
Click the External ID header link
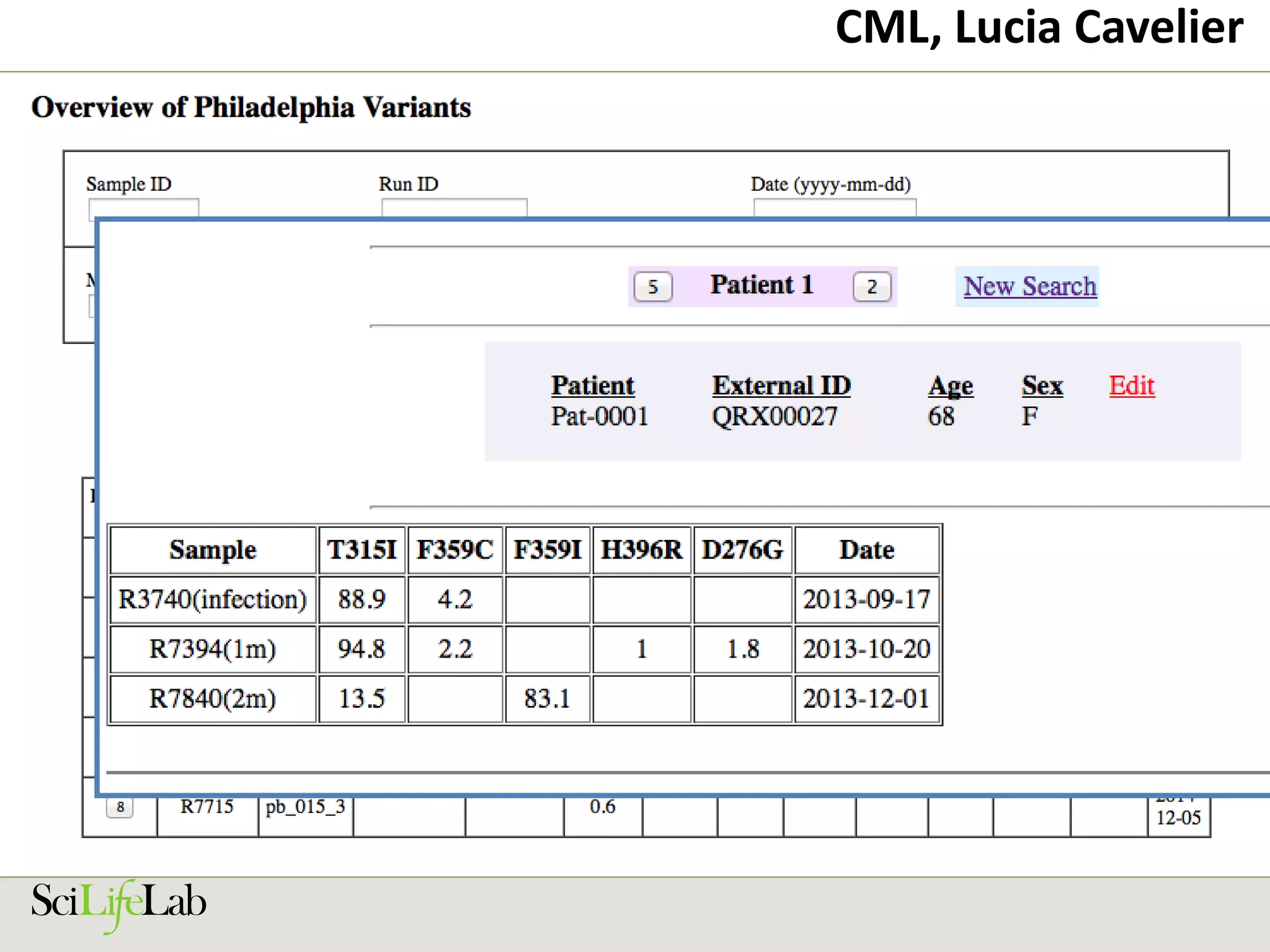[781, 386]
